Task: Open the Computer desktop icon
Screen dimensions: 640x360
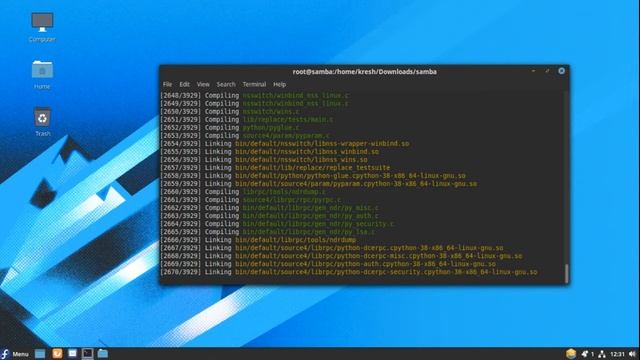Action: [x=42, y=27]
